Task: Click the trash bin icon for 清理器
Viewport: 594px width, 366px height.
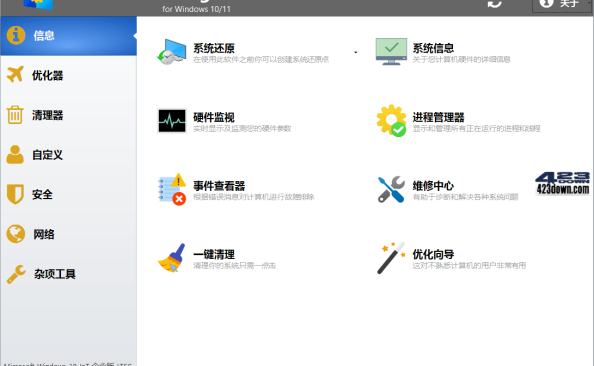Action: 15,115
